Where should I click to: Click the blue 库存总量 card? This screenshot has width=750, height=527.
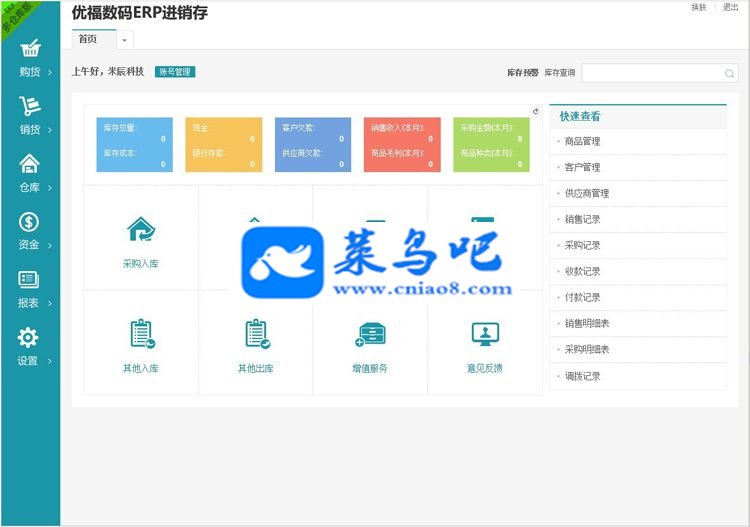[134, 144]
